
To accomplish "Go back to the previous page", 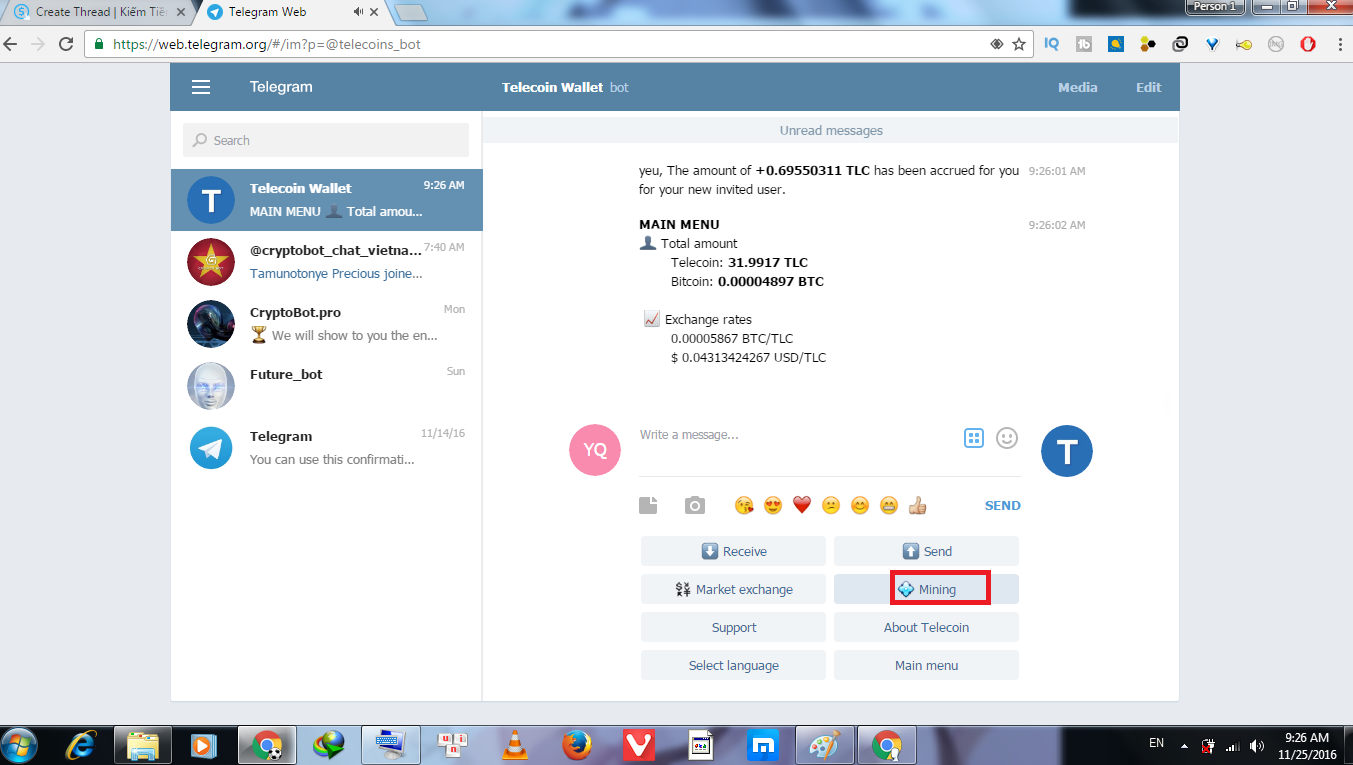I will click(12, 44).
